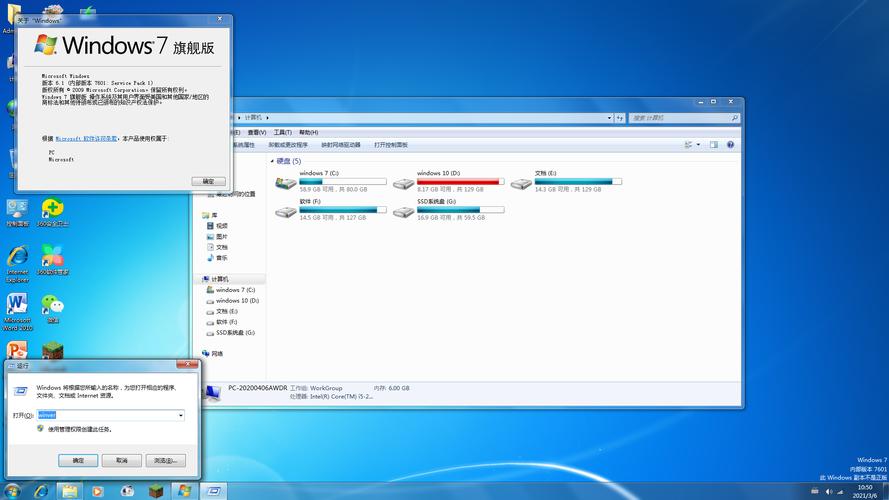Click the refresh button beside address bar
Screen dimensions: 889x500
620,118
